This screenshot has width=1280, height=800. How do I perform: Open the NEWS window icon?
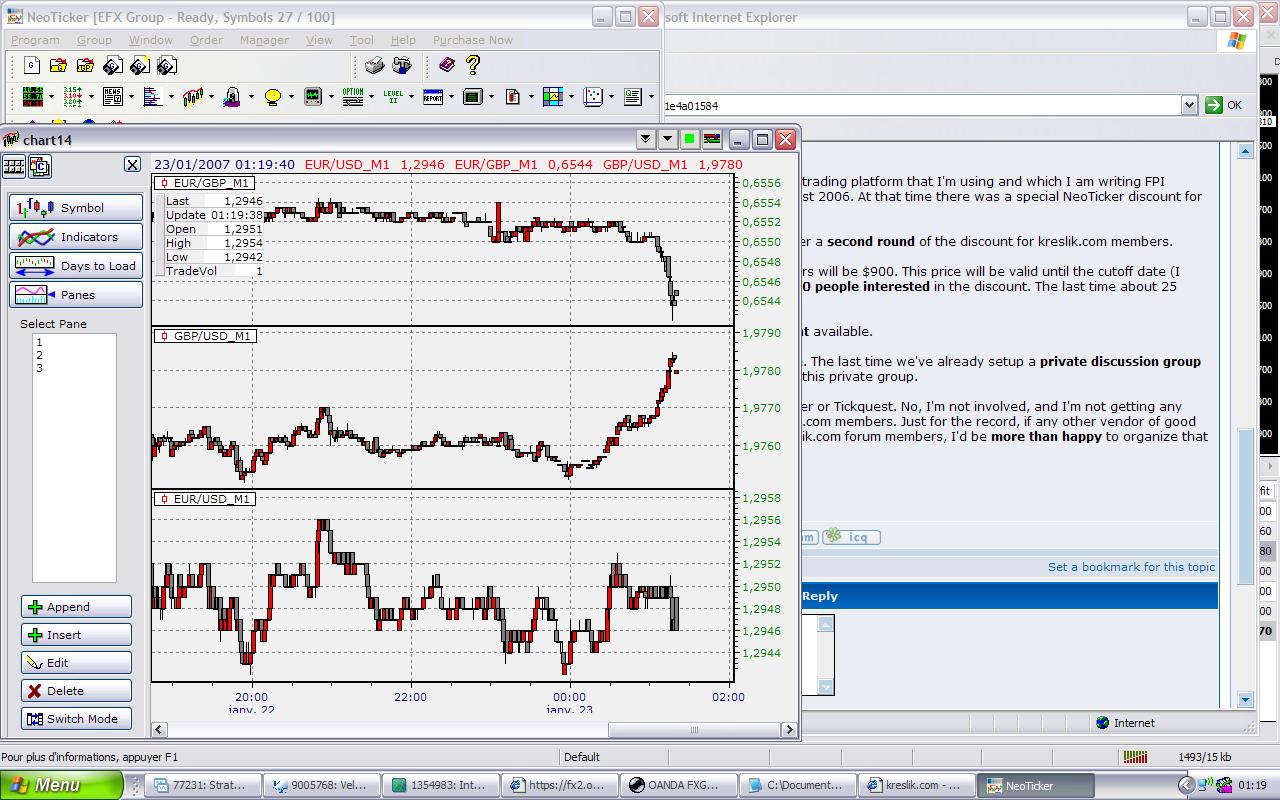point(112,97)
